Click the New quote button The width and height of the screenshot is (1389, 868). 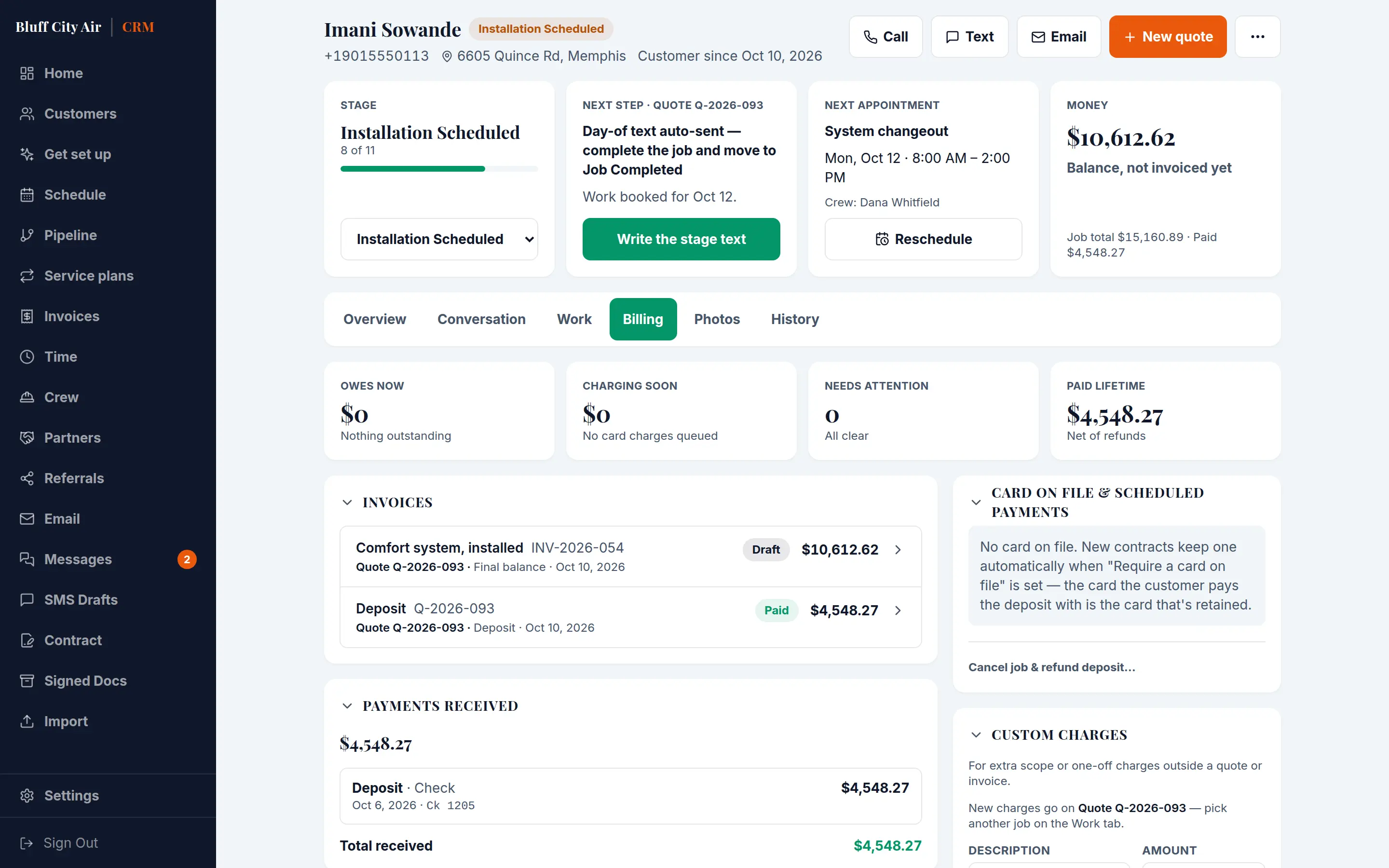(x=1168, y=37)
